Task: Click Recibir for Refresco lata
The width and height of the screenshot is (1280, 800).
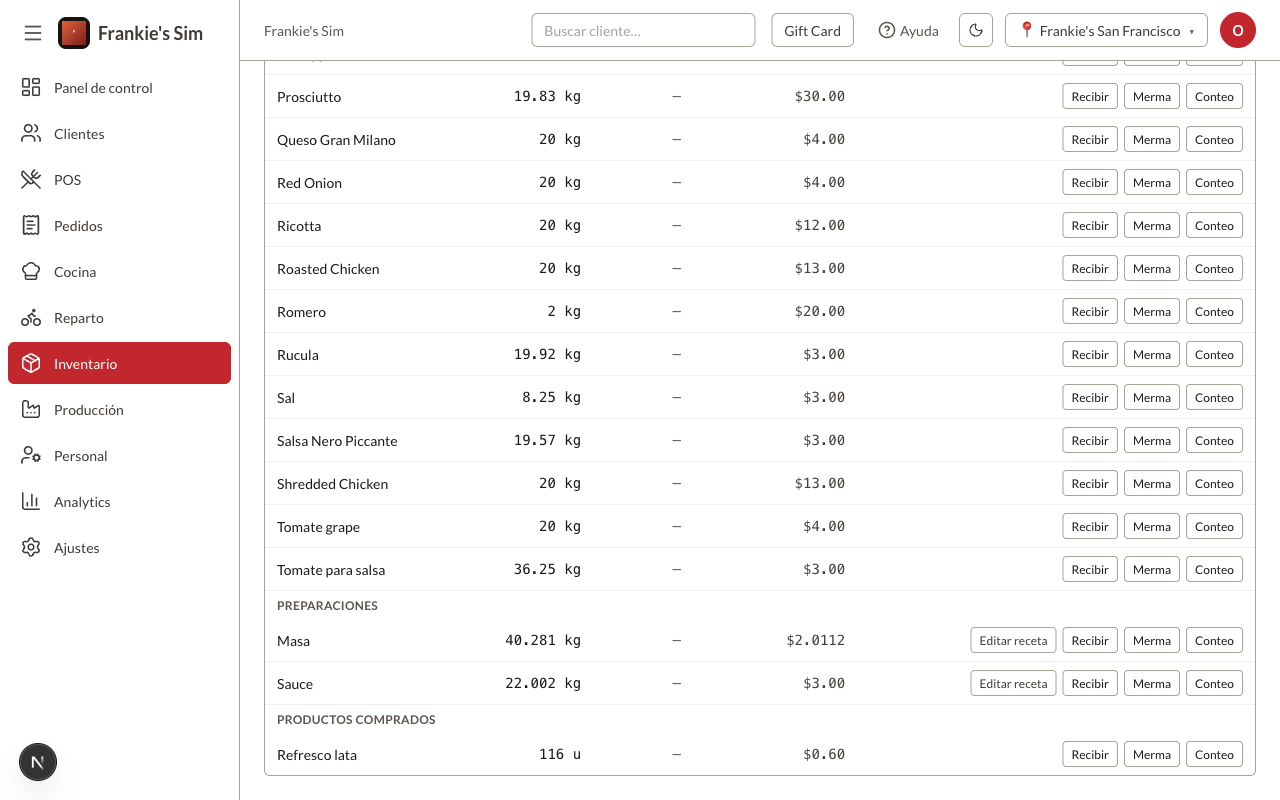Action: (1090, 754)
